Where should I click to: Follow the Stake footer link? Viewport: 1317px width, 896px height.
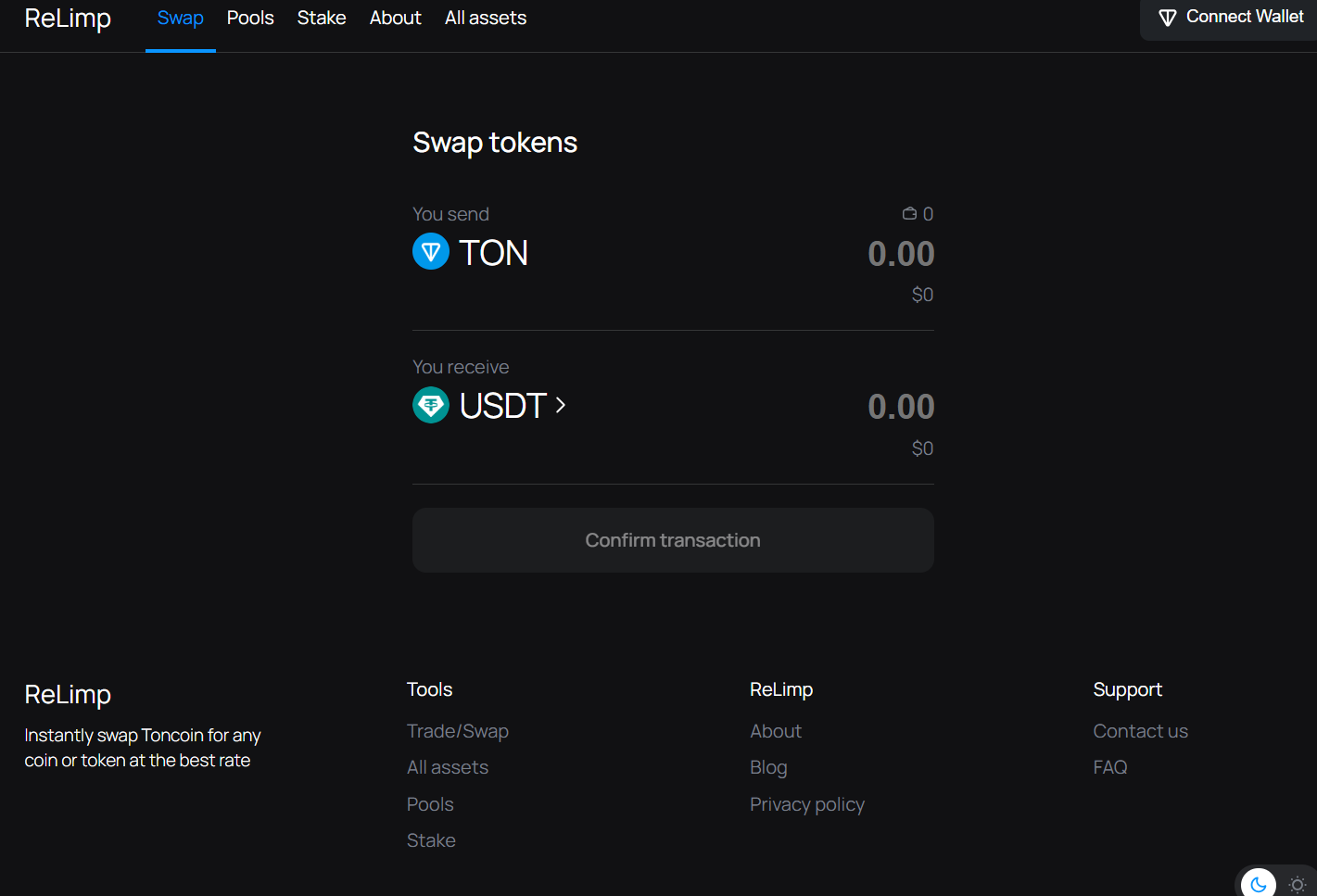[431, 840]
